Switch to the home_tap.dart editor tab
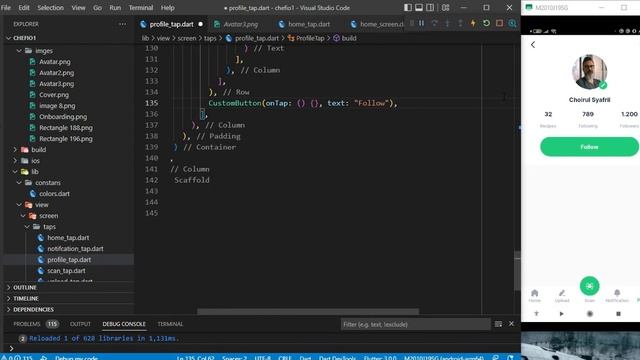The width and height of the screenshot is (640, 360). click(309, 24)
